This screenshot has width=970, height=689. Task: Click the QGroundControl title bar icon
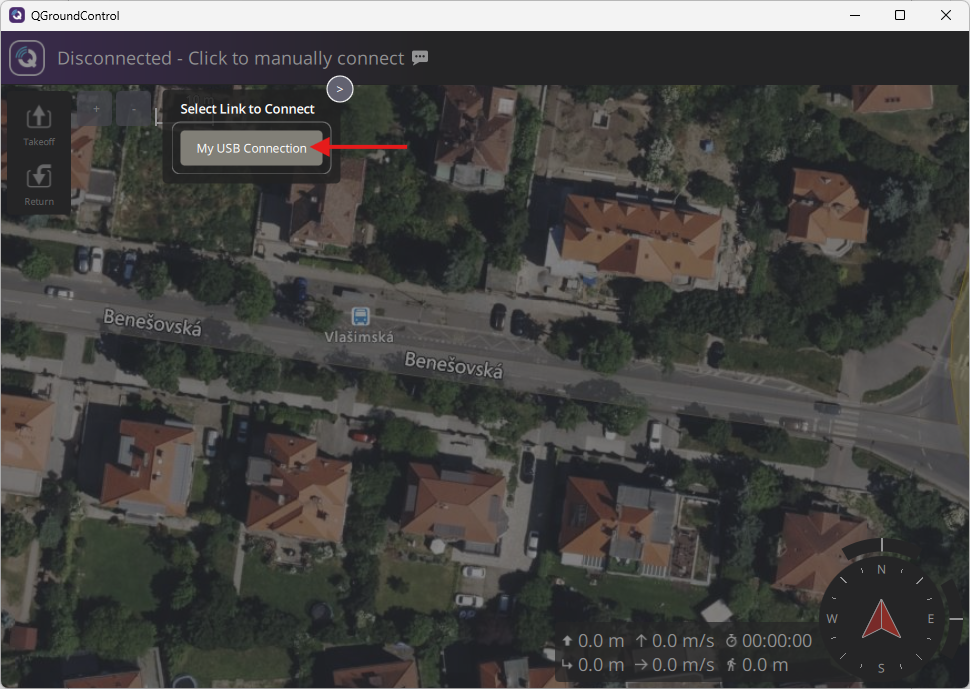click(16, 15)
